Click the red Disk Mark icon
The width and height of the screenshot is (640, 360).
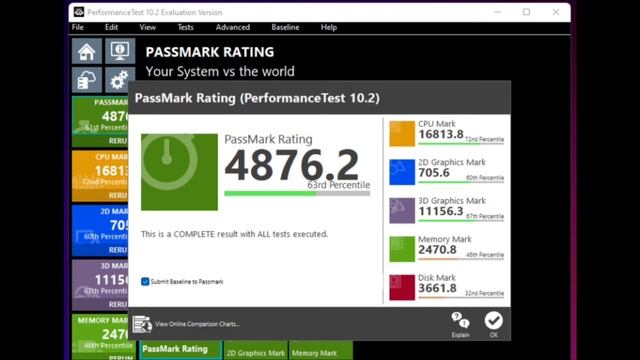point(402,287)
